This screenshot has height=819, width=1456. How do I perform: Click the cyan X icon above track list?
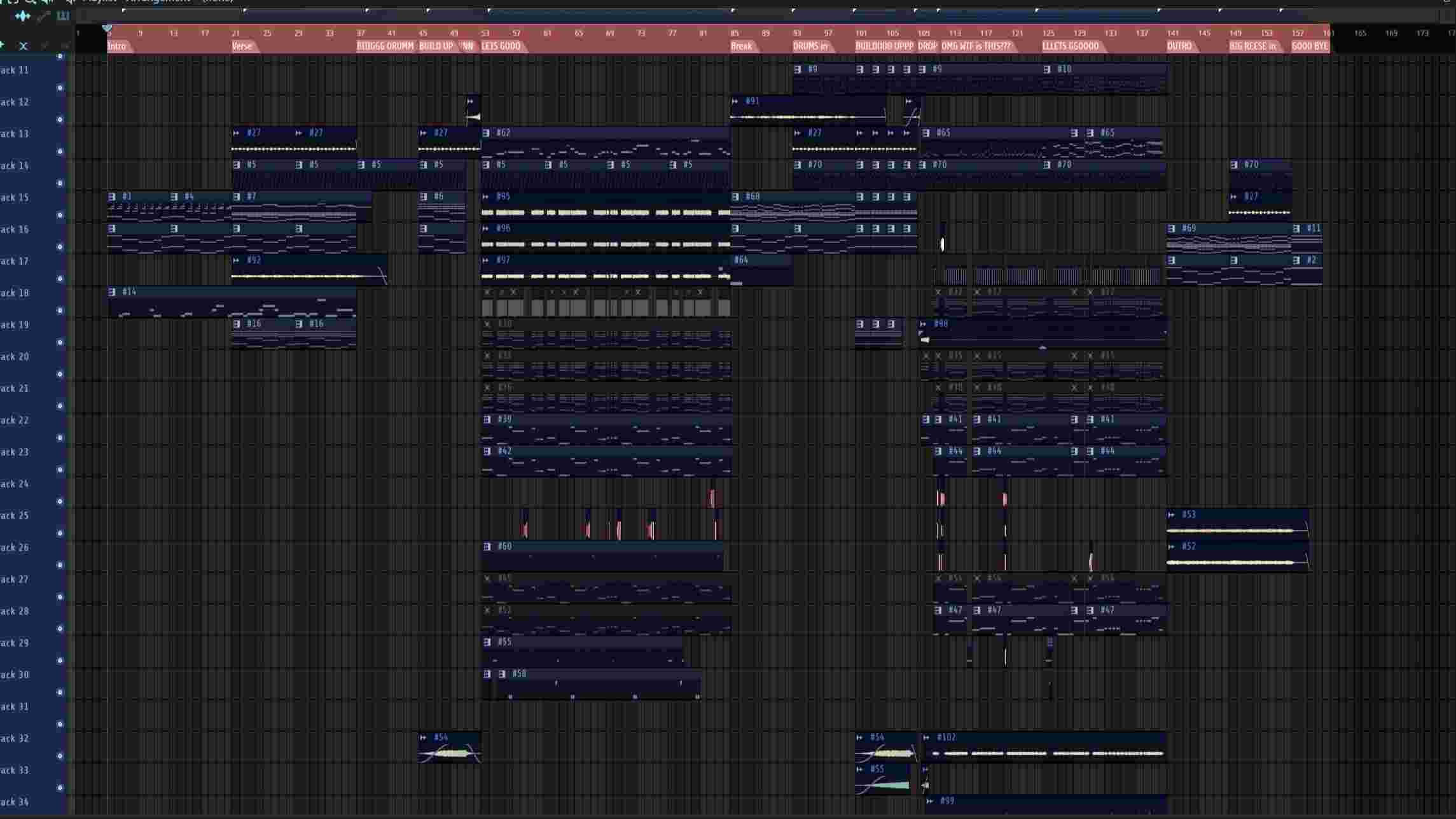(24, 46)
